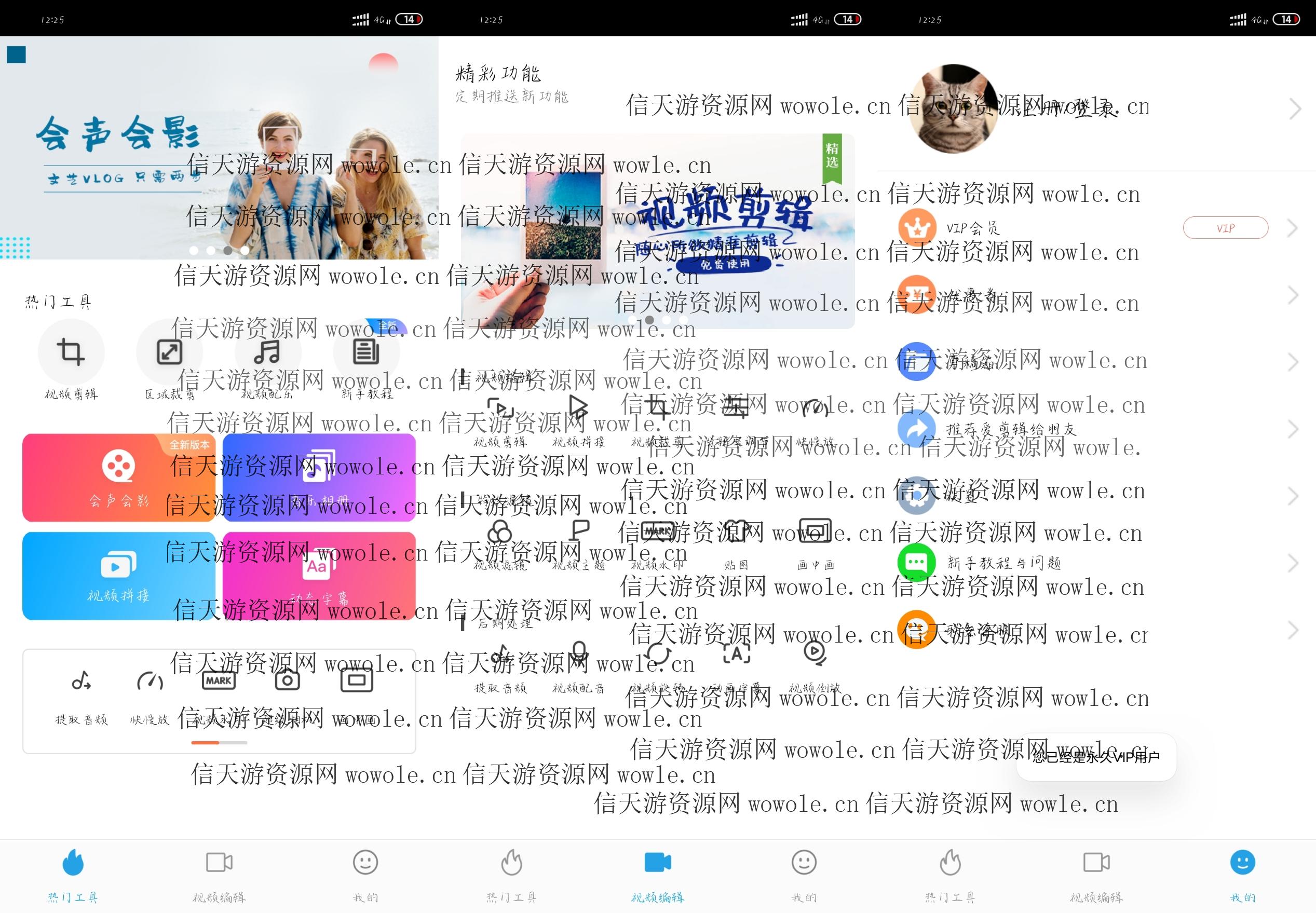Expand the login row chevron beside avatar
This screenshot has width=1316, height=913.
coord(1295,108)
